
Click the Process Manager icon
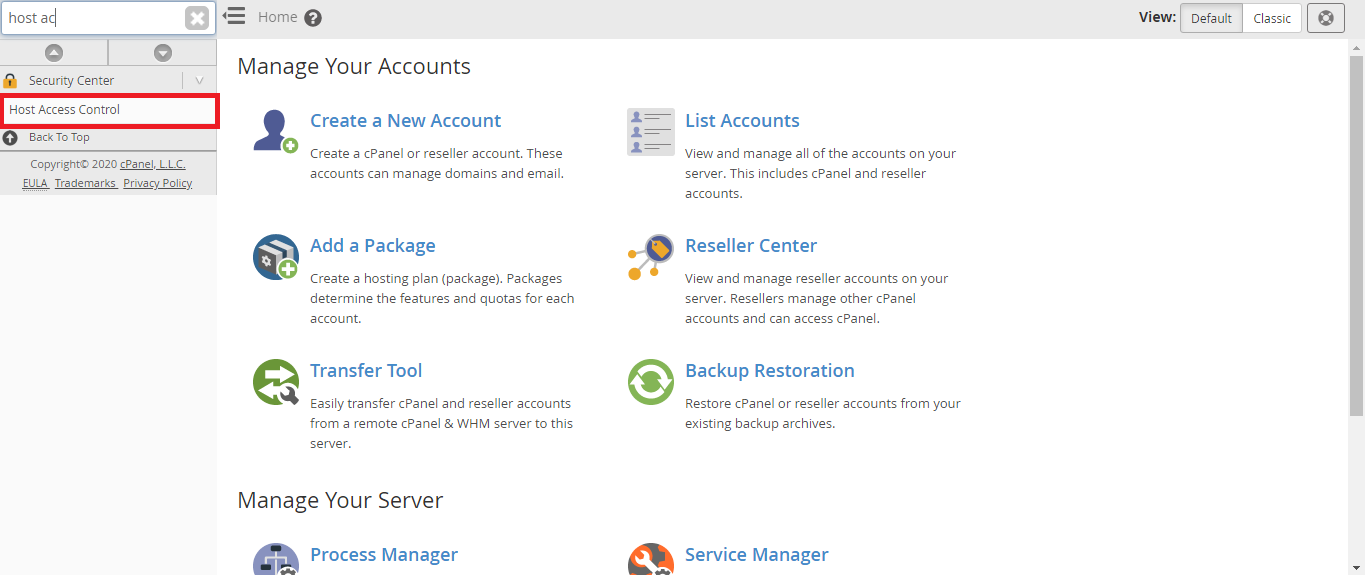pos(275,560)
